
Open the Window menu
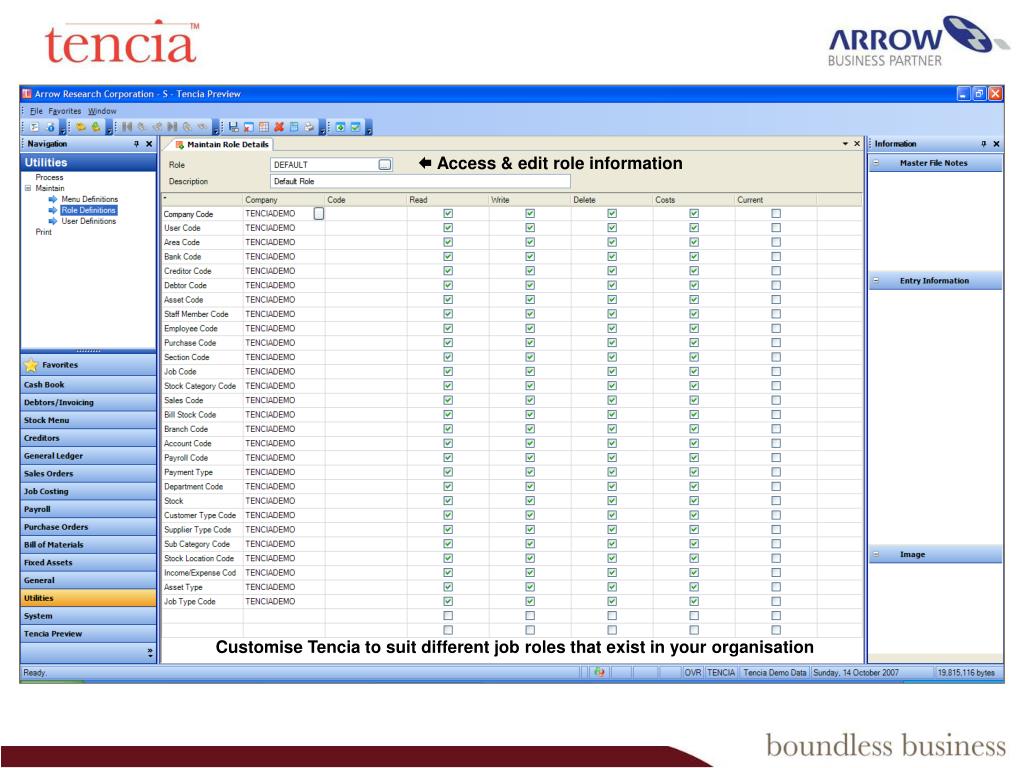pos(103,111)
